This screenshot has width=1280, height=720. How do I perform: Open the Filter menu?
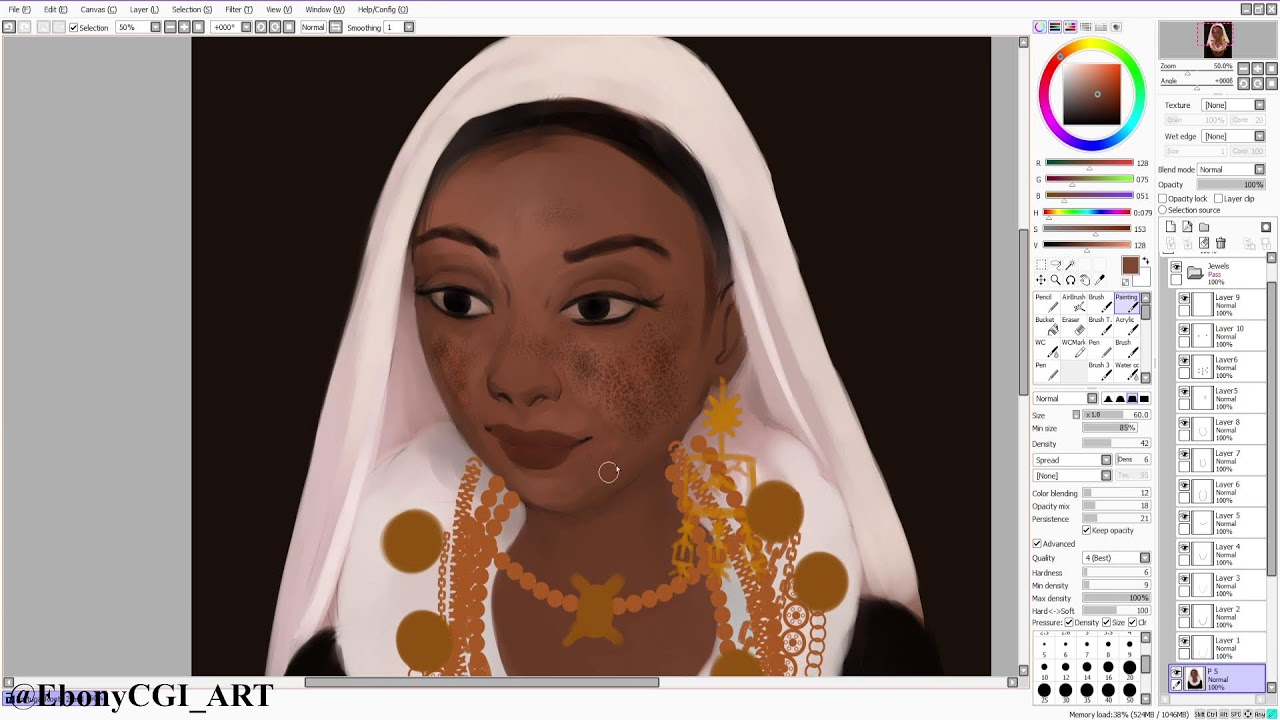point(239,9)
